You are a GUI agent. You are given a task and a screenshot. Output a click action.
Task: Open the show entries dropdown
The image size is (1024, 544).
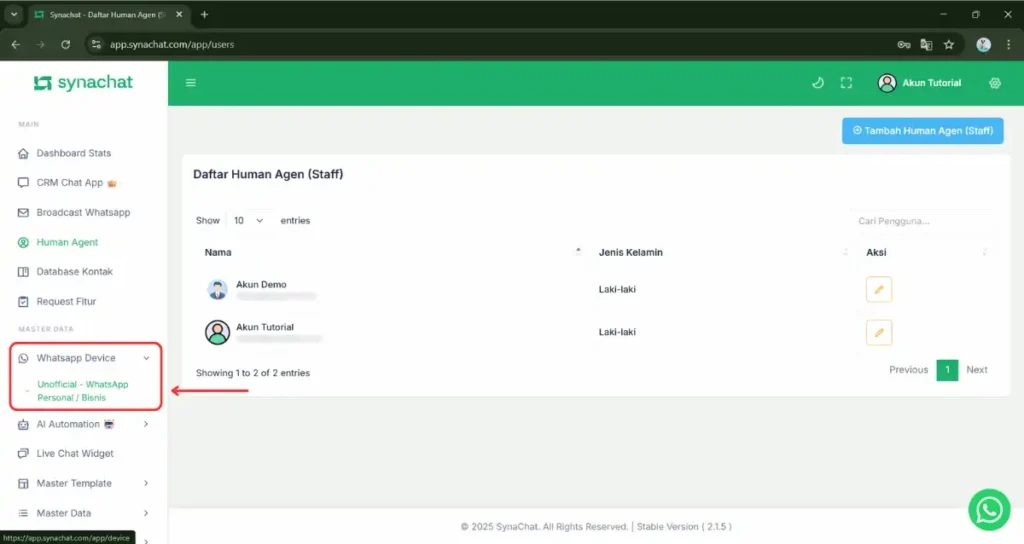[249, 221]
